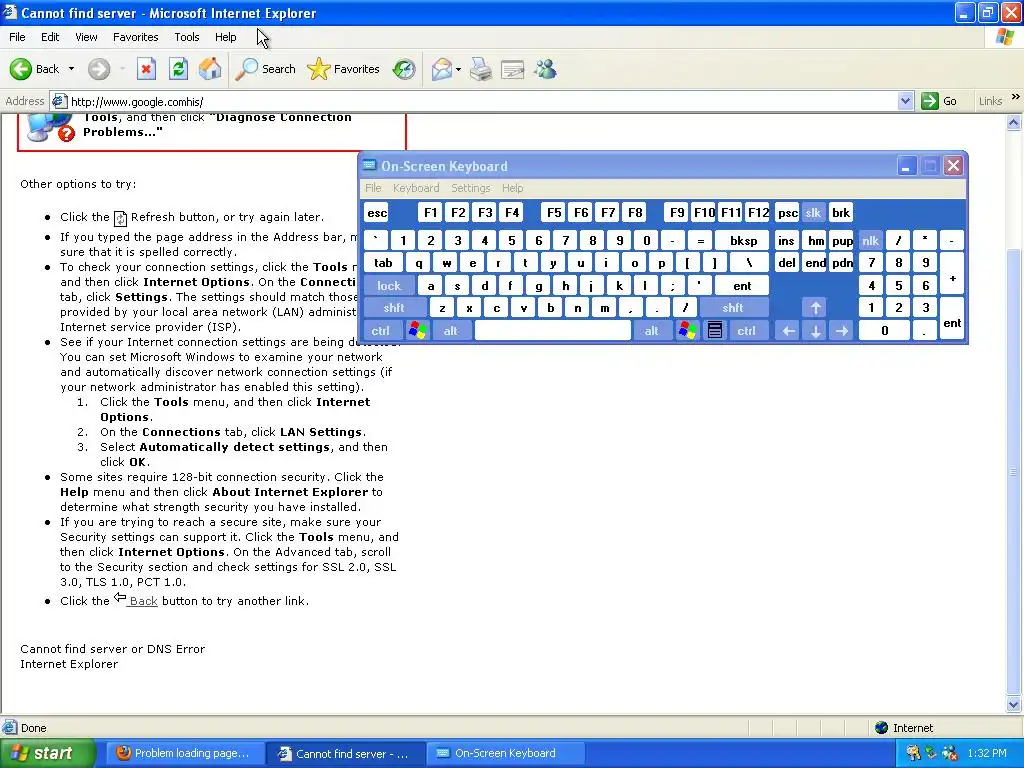Image resolution: width=1024 pixels, height=768 pixels.
Task: Tap the del key on On-Screen Keyboard
Action: 787,263
